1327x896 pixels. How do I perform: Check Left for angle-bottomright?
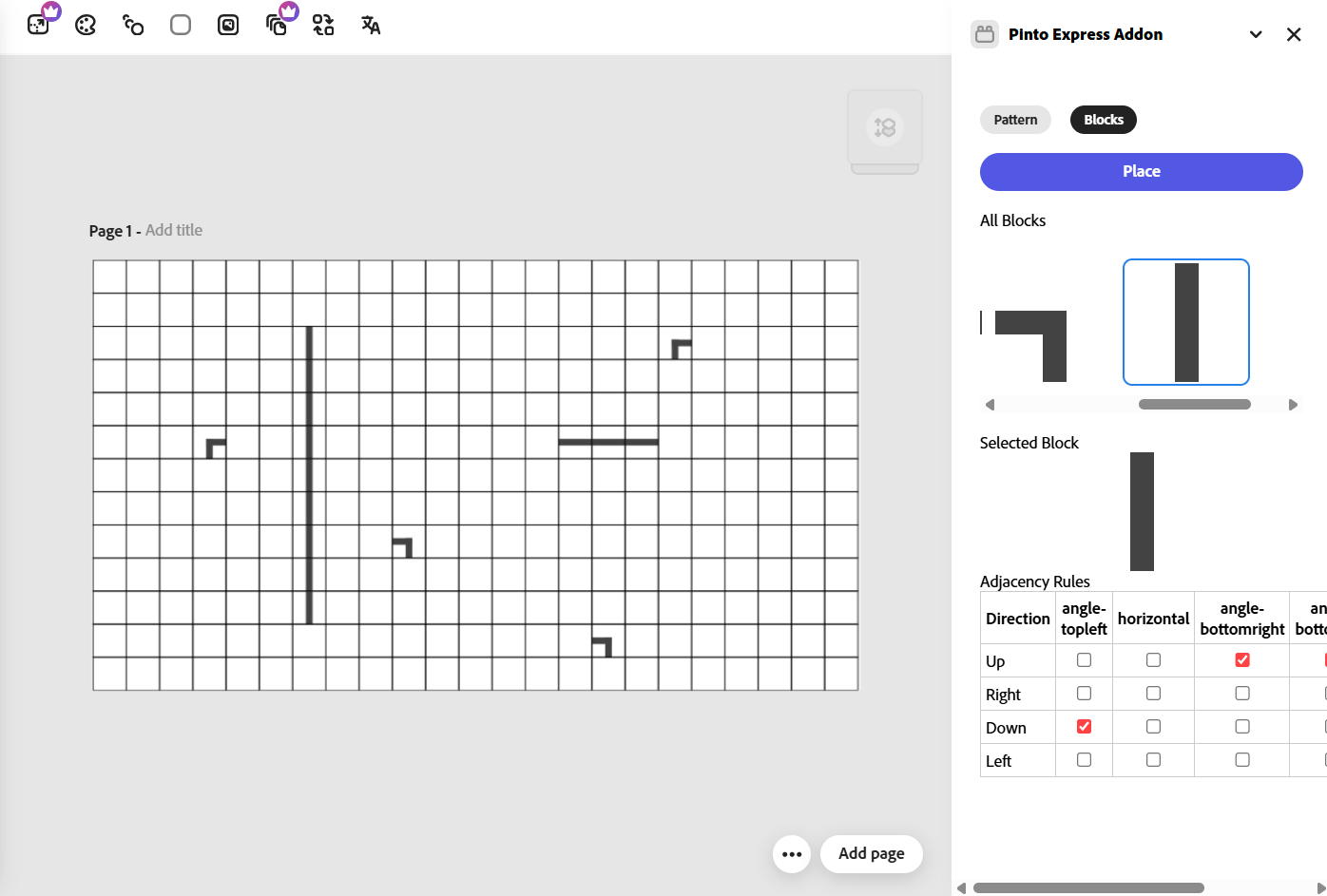pyautogui.click(x=1242, y=759)
